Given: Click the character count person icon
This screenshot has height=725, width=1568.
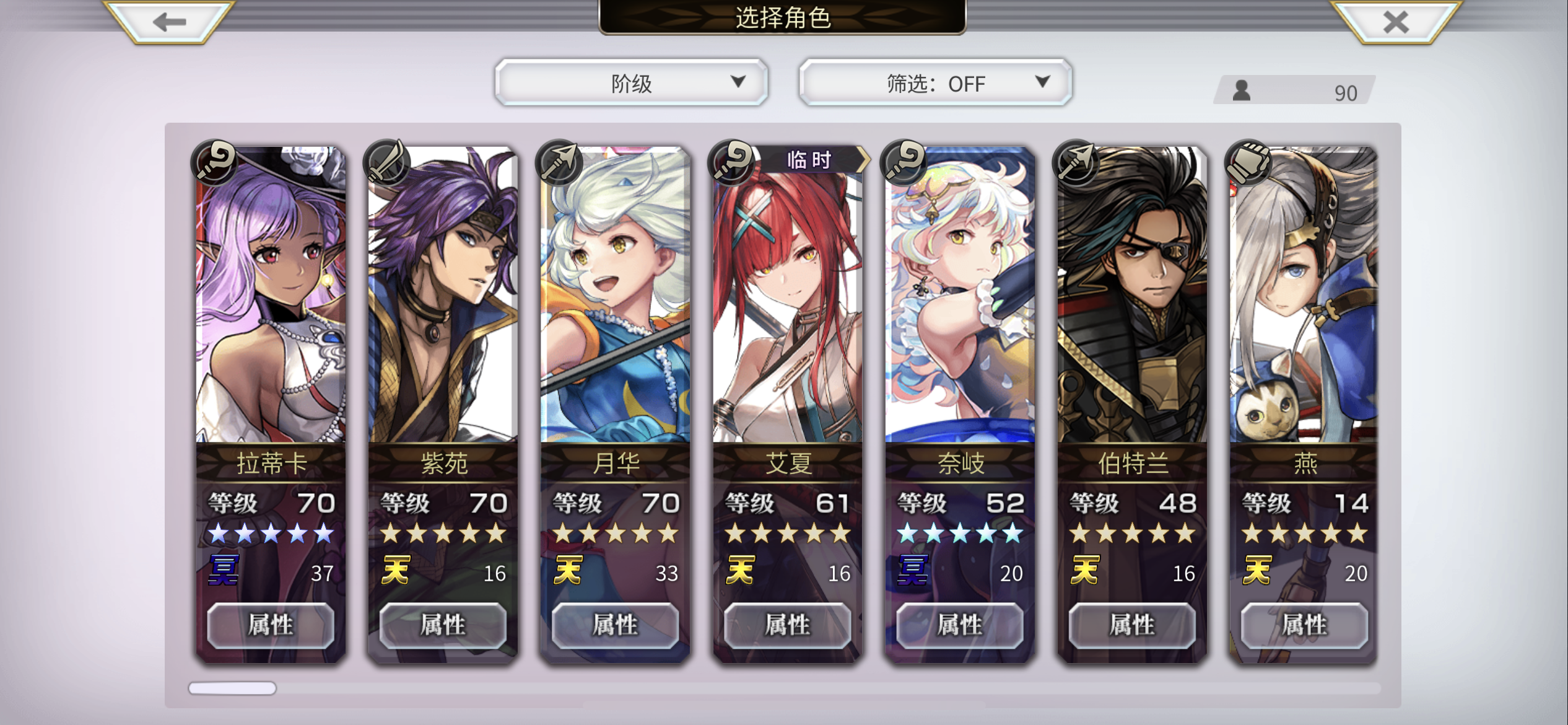Looking at the screenshot, I should coord(1241,91).
